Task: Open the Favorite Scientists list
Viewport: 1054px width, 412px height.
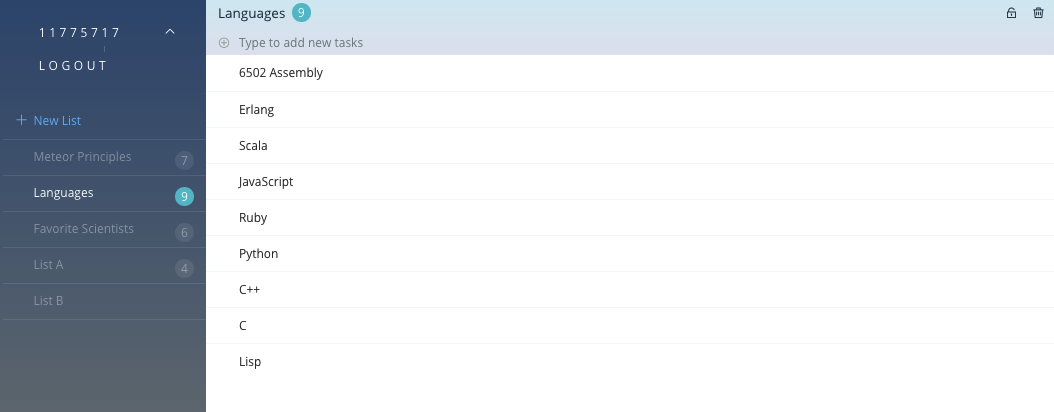Action: (83, 229)
